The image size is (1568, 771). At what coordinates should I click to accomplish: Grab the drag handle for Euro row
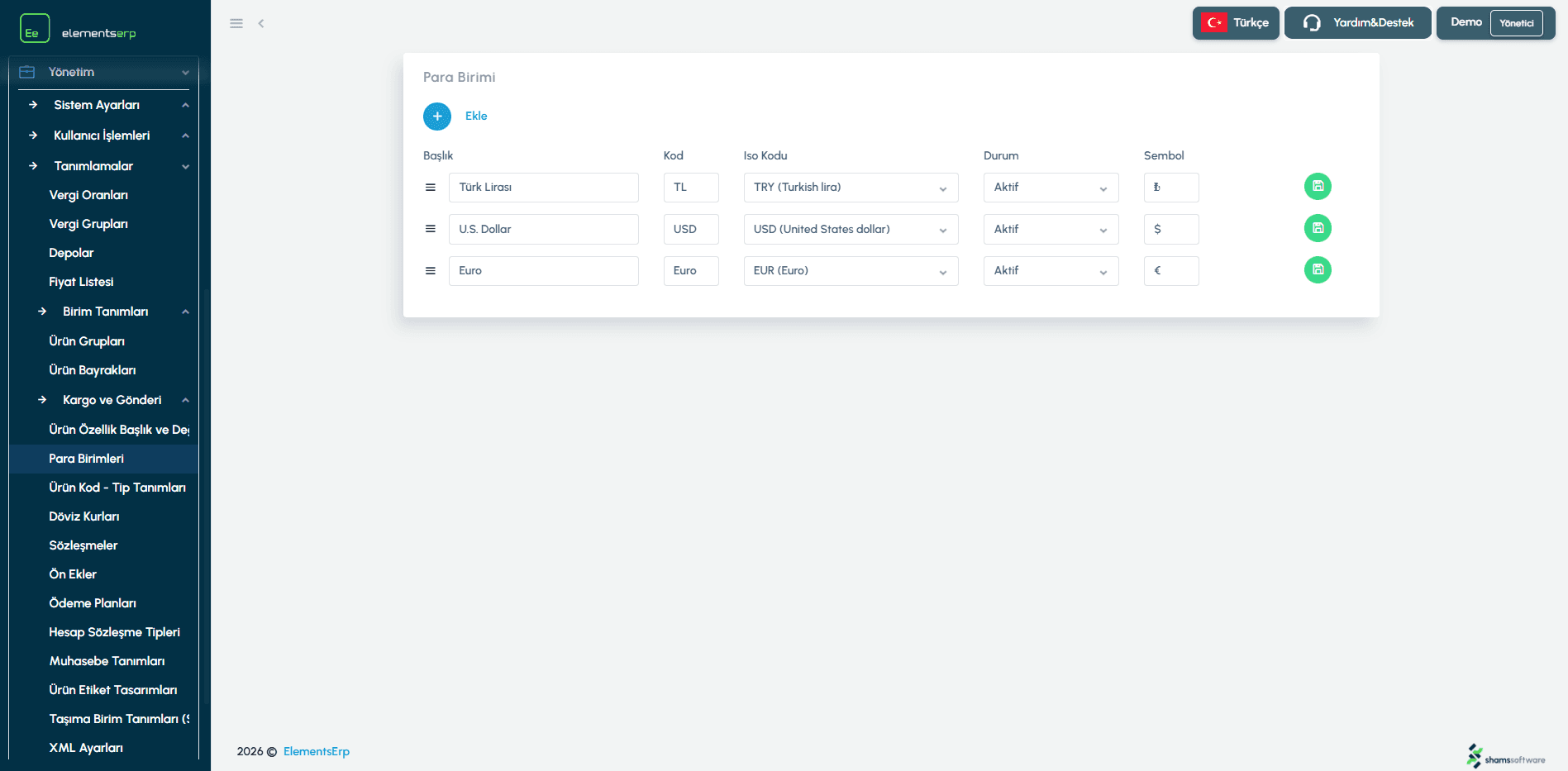click(431, 271)
